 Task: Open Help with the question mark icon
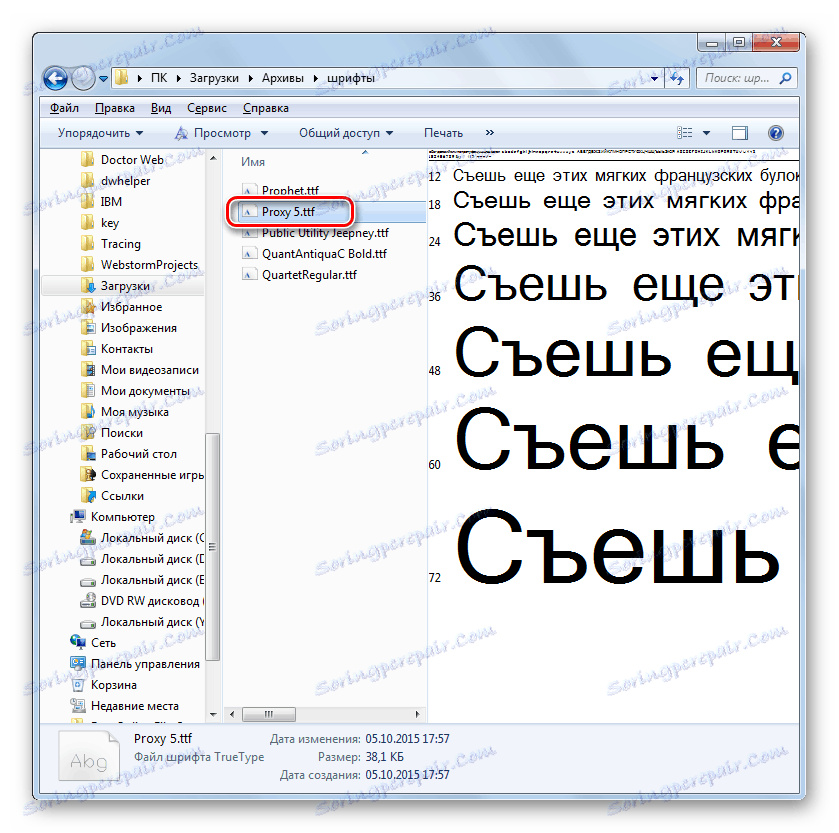tap(775, 133)
